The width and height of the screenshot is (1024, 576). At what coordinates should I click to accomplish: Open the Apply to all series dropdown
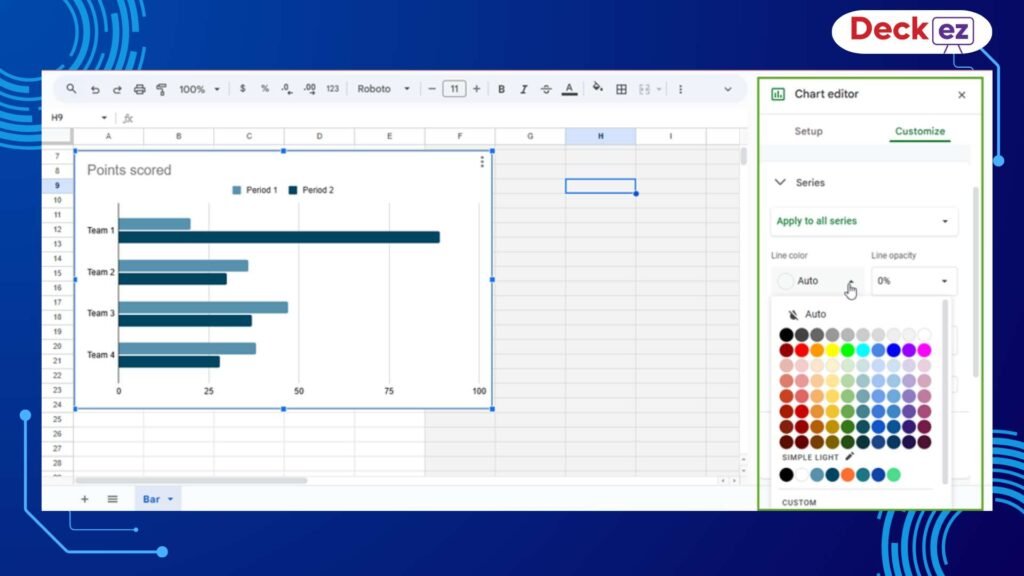tap(863, 221)
